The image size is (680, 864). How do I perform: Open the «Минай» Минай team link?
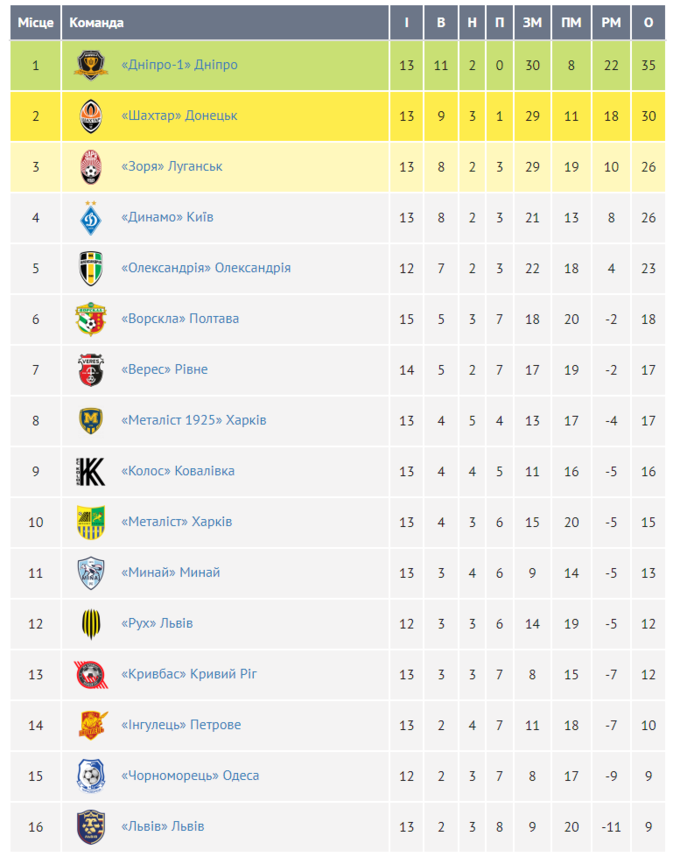[x=170, y=573]
